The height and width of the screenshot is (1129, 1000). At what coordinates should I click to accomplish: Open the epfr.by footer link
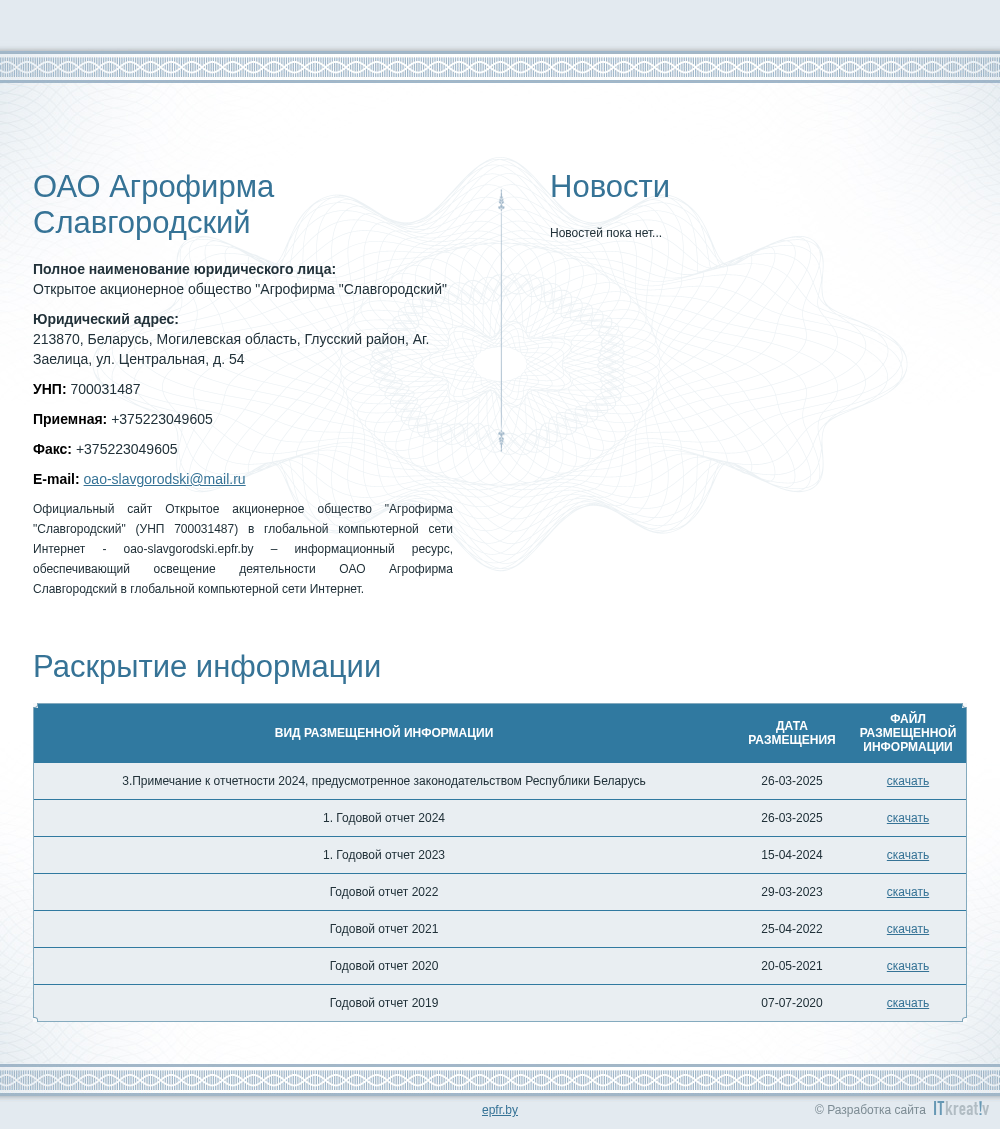tap(500, 1110)
